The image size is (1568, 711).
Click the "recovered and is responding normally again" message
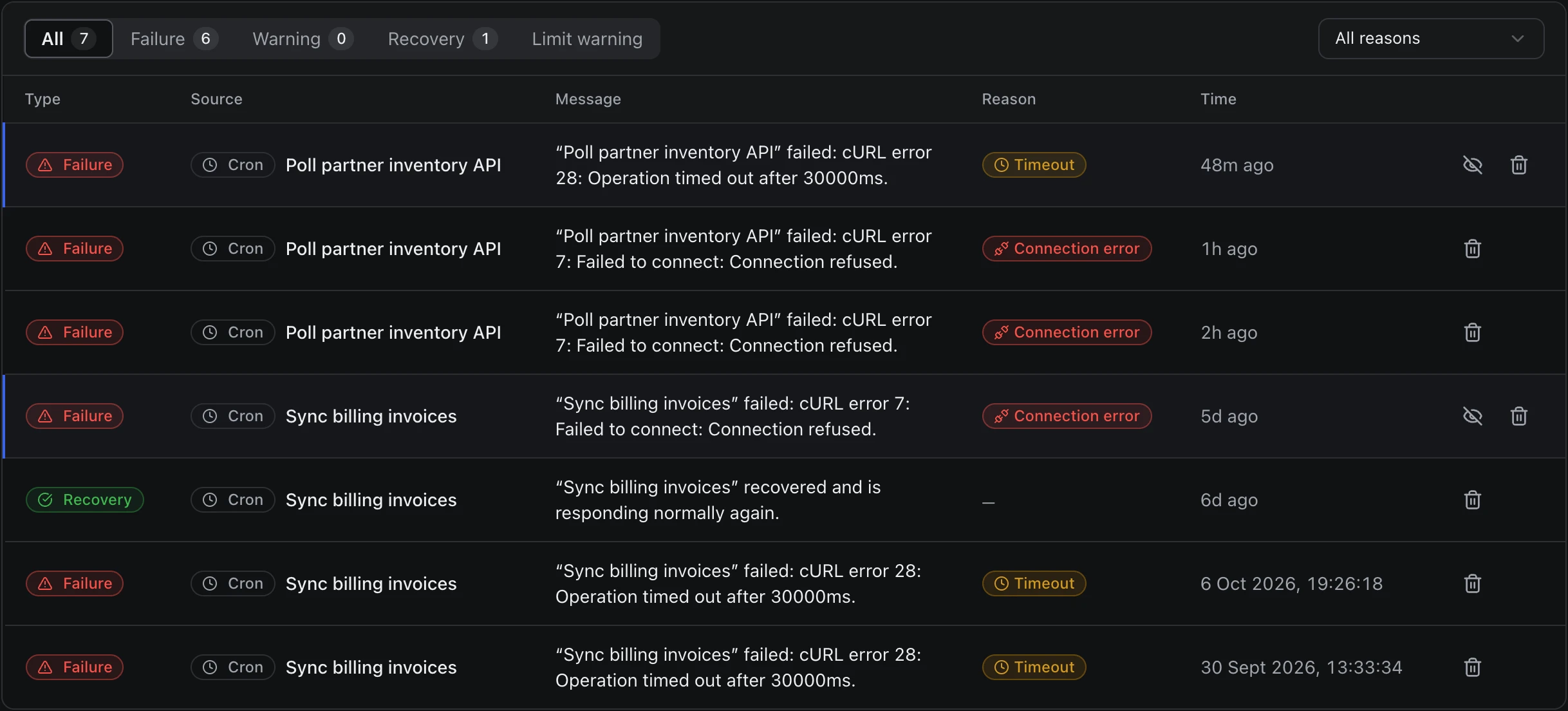pyautogui.click(x=718, y=500)
